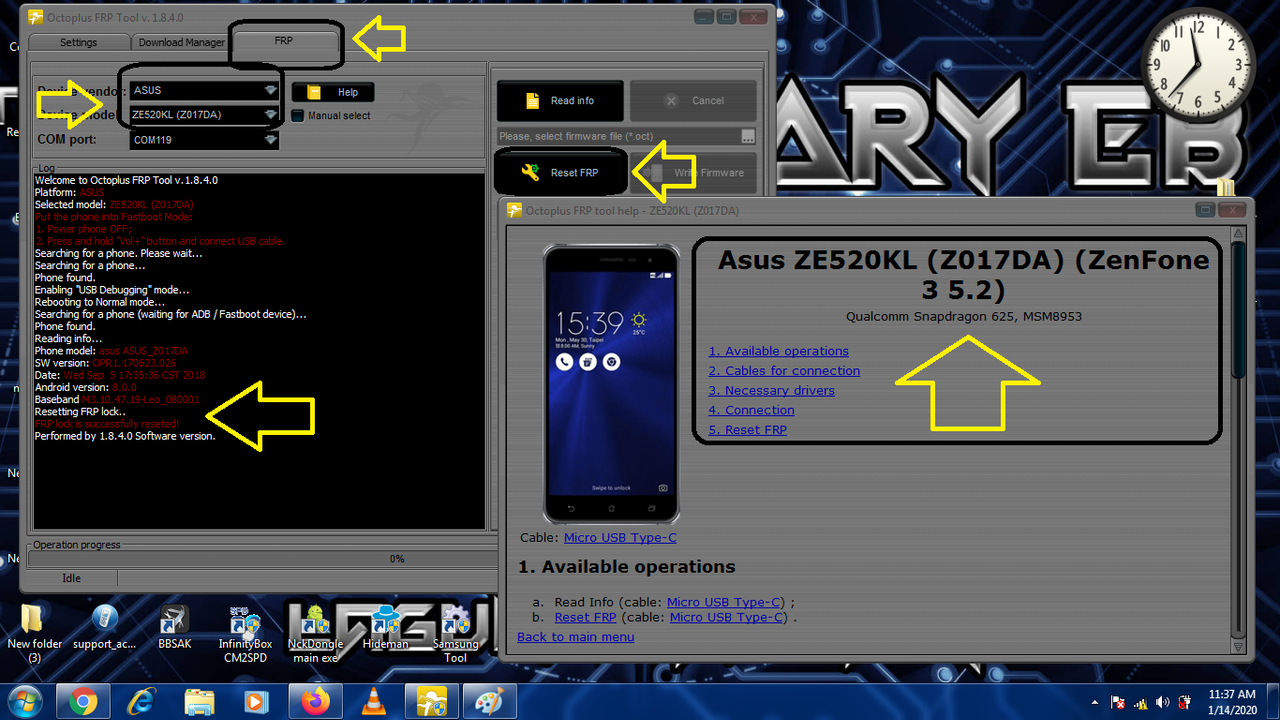1280x720 pixels.
Task: Select the Octoplus FRP Tool taskbar icon
Action: [x=432, y=702]
